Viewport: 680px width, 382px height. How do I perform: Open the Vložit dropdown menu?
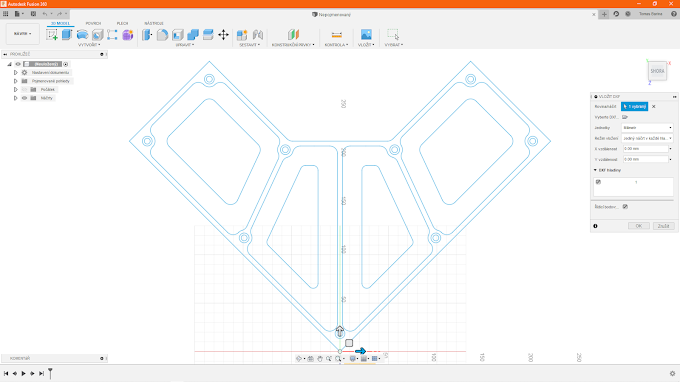[x=366, y=45]
